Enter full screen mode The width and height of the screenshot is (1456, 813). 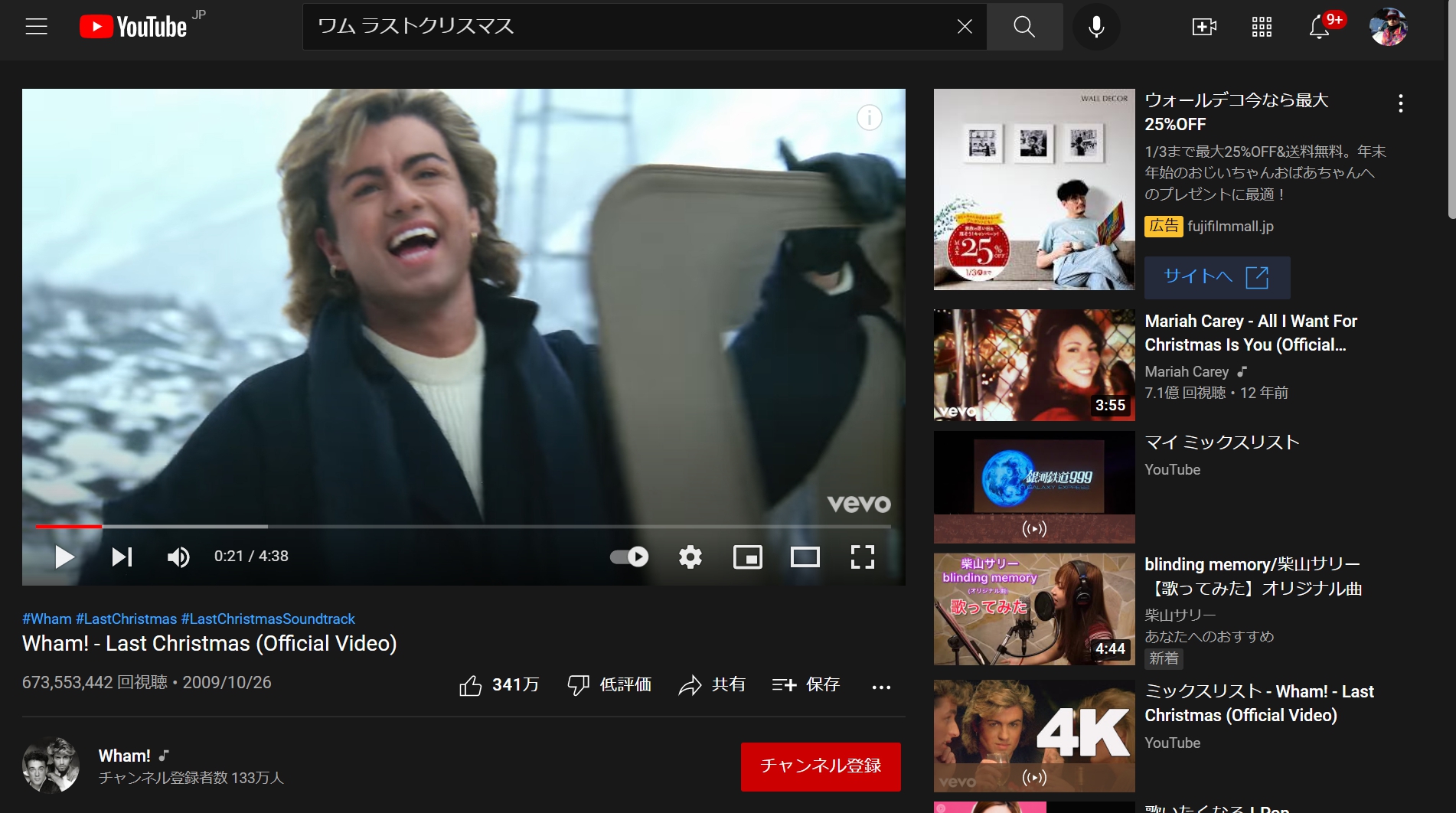pyautogui.click(x=863, y=557)
